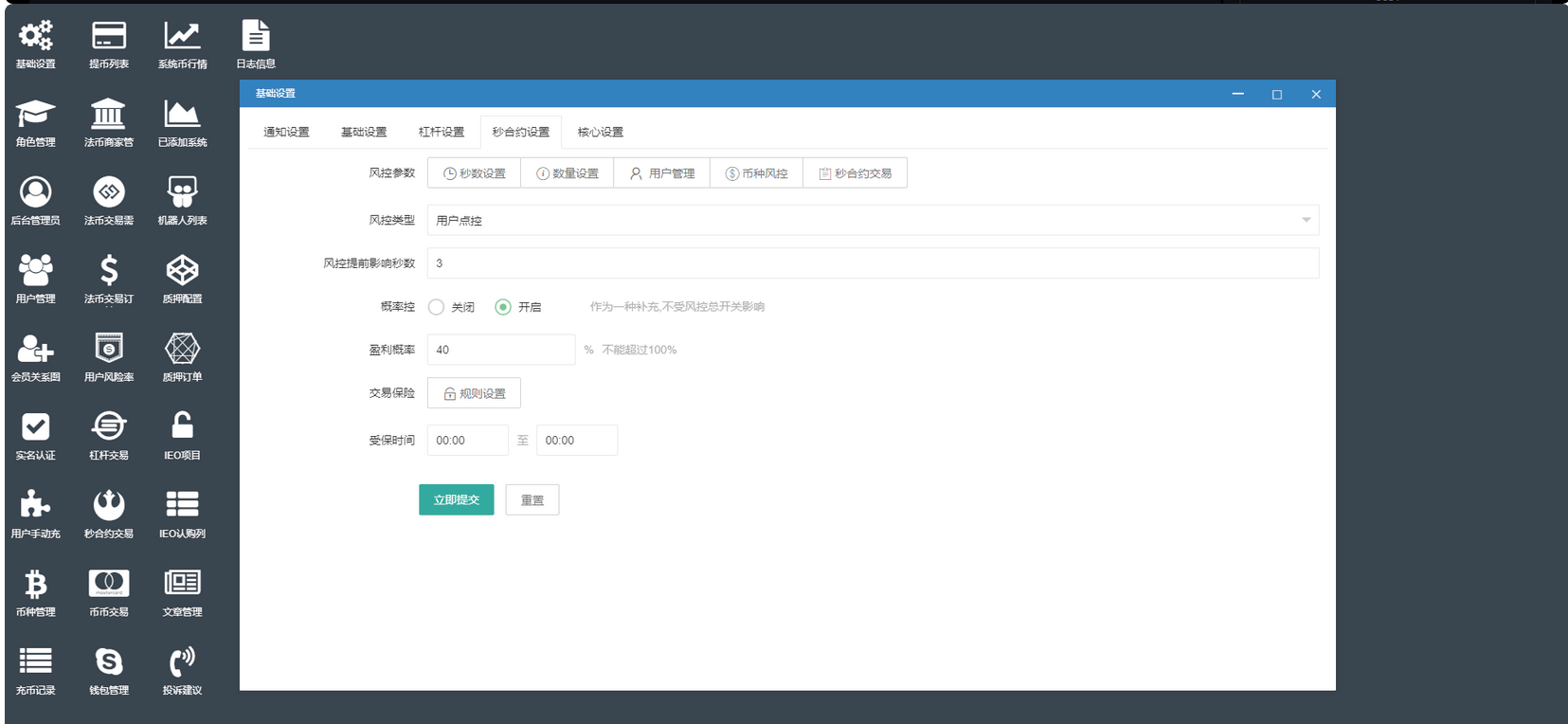Open the 法币交易需 icon
Image resolution: width=1568 pixels, height=724 pixels.
click(x=109, y=192)
